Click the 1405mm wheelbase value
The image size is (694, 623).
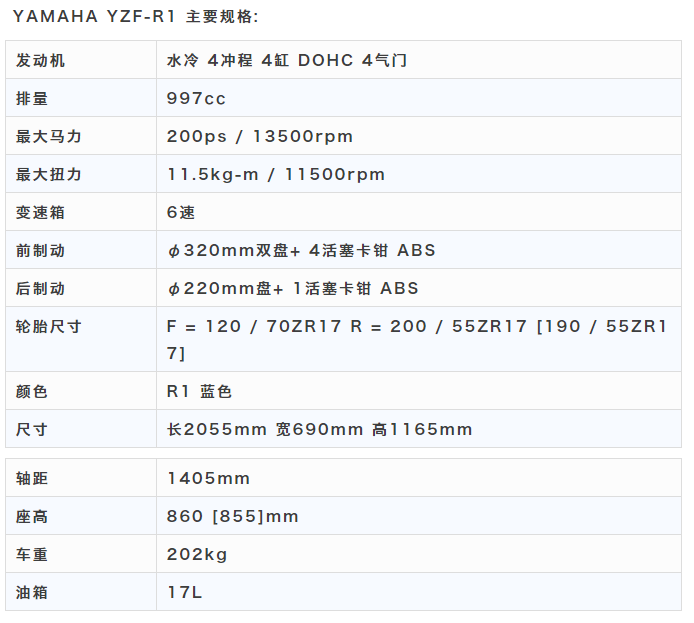(x=208, y=478)
